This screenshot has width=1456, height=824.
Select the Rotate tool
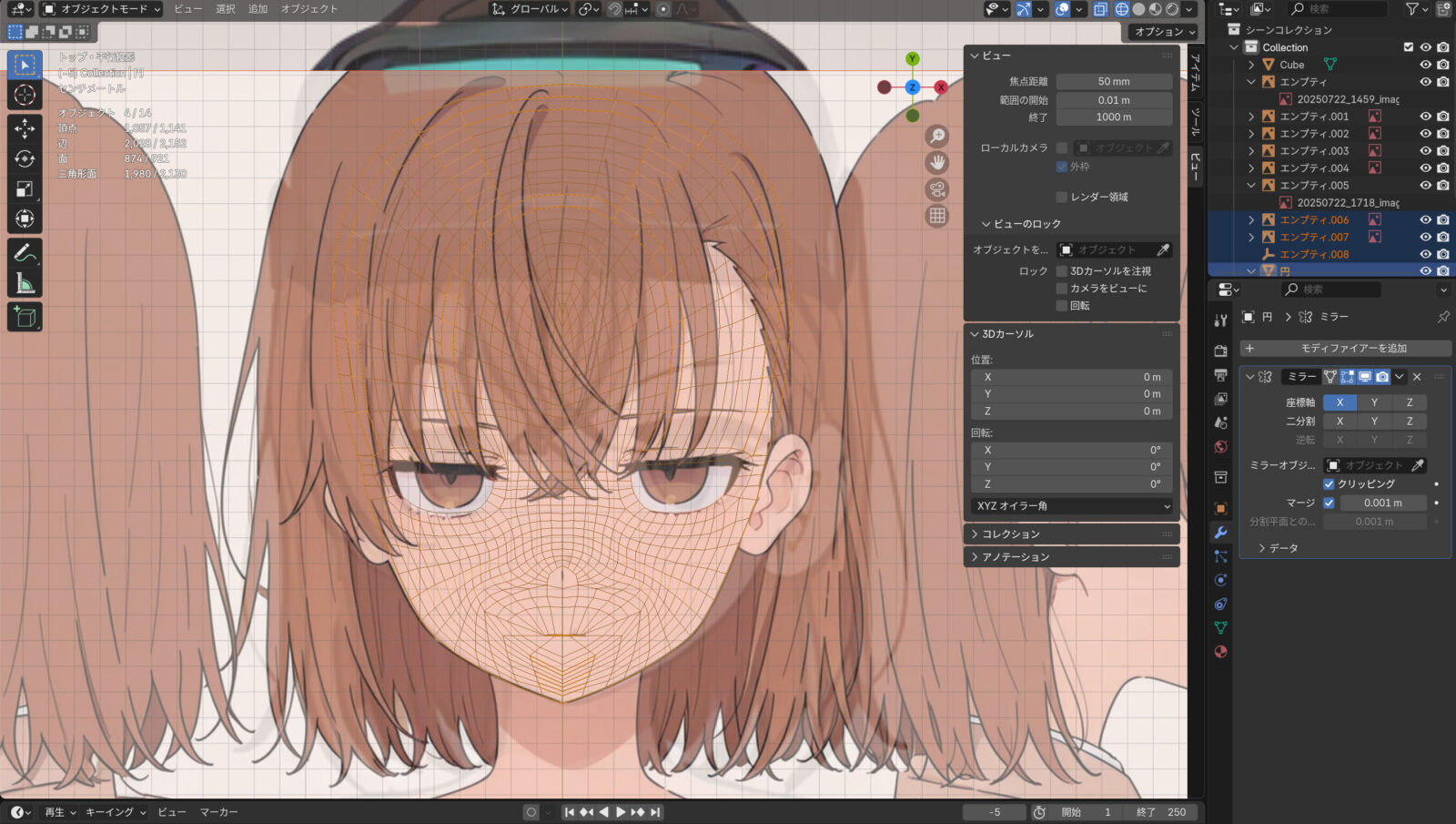(x=25, y=158)
